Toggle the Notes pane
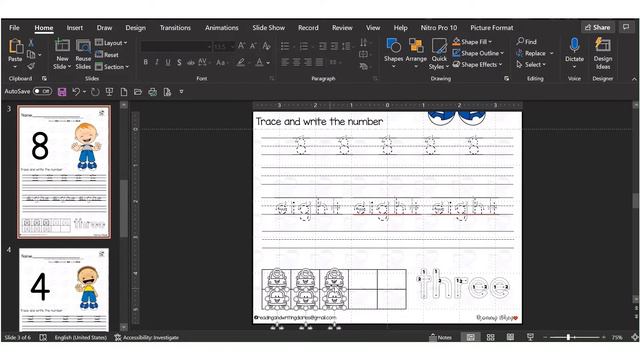Screen dimensions: 640x360 pos(440,337)
